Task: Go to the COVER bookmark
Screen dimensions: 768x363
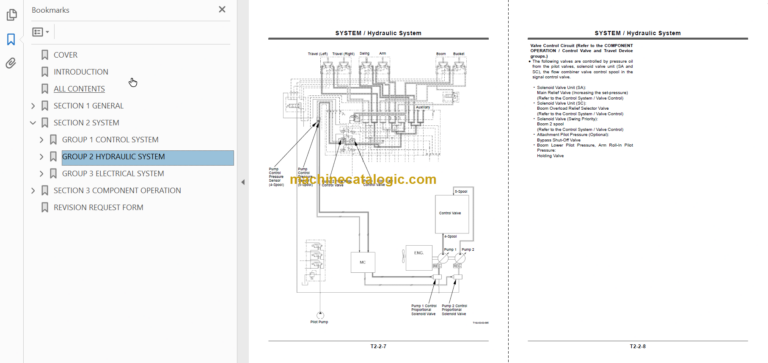Action: coord(65,55)
